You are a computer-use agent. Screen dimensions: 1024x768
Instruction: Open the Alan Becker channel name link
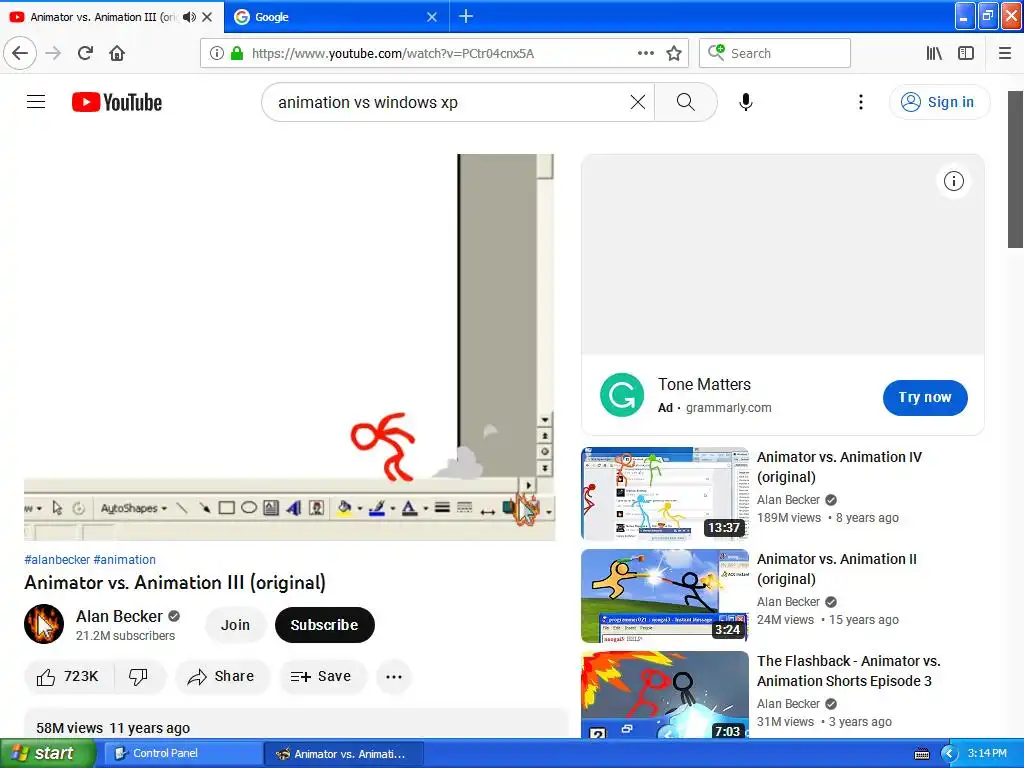tap(120, 616)
